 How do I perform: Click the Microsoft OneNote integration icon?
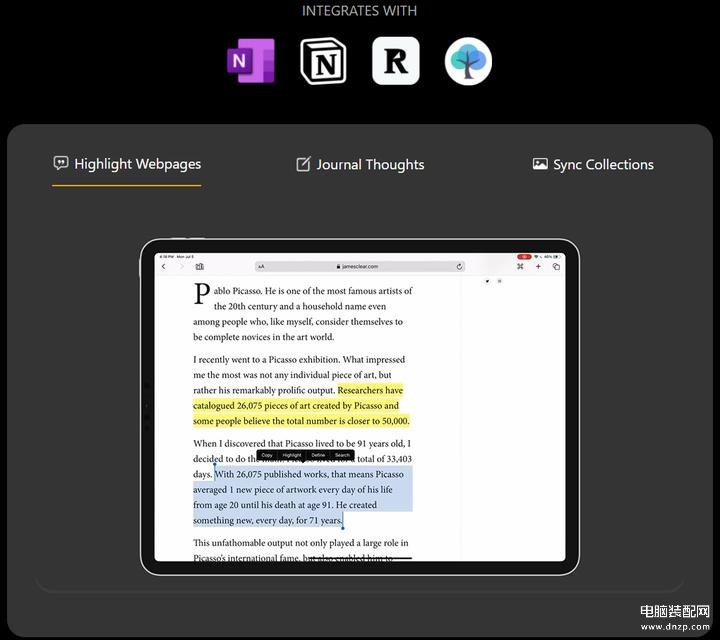[x=251, y=61]
